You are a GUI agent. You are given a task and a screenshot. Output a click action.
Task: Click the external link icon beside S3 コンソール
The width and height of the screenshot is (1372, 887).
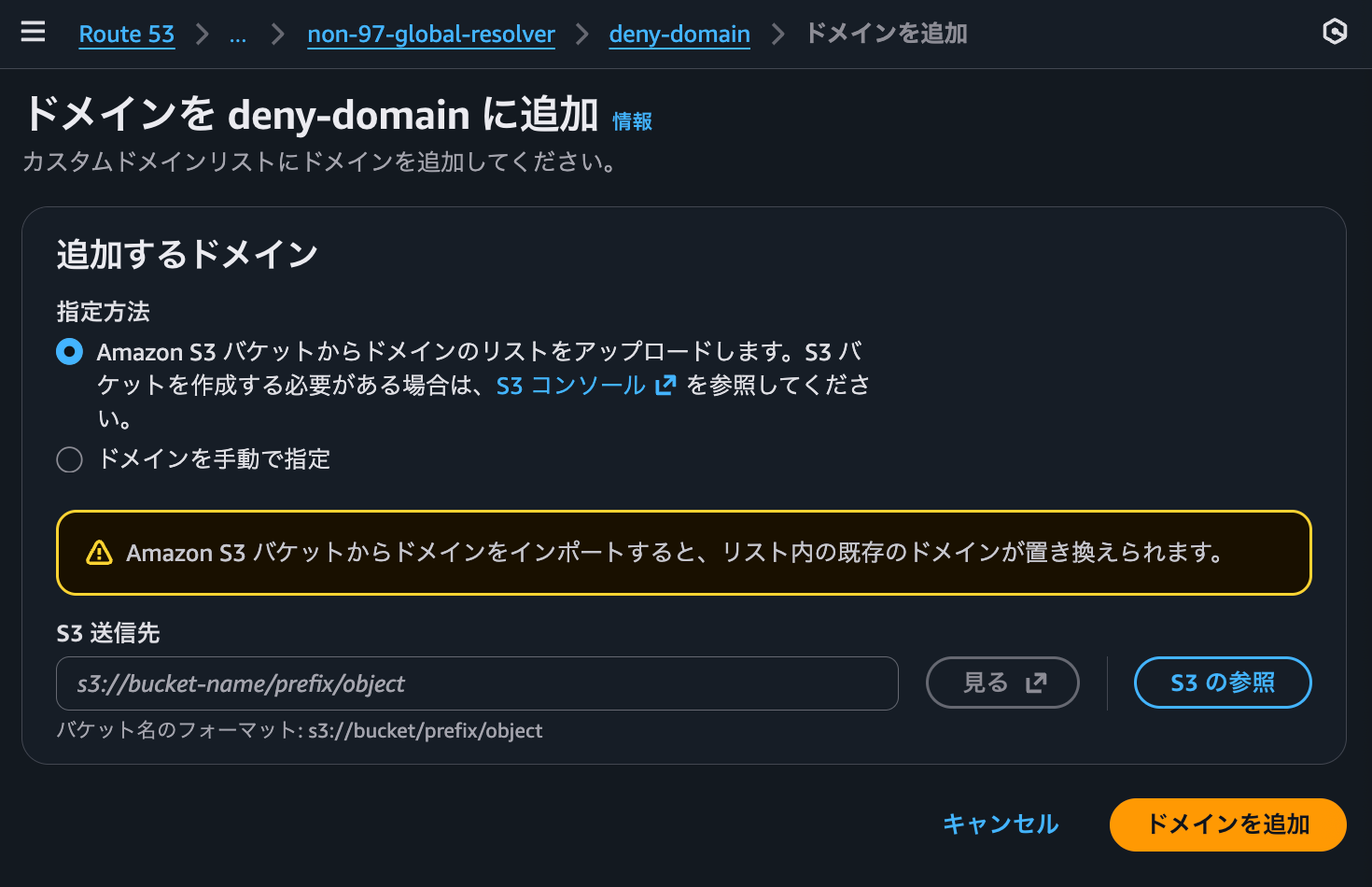point(665,385)
